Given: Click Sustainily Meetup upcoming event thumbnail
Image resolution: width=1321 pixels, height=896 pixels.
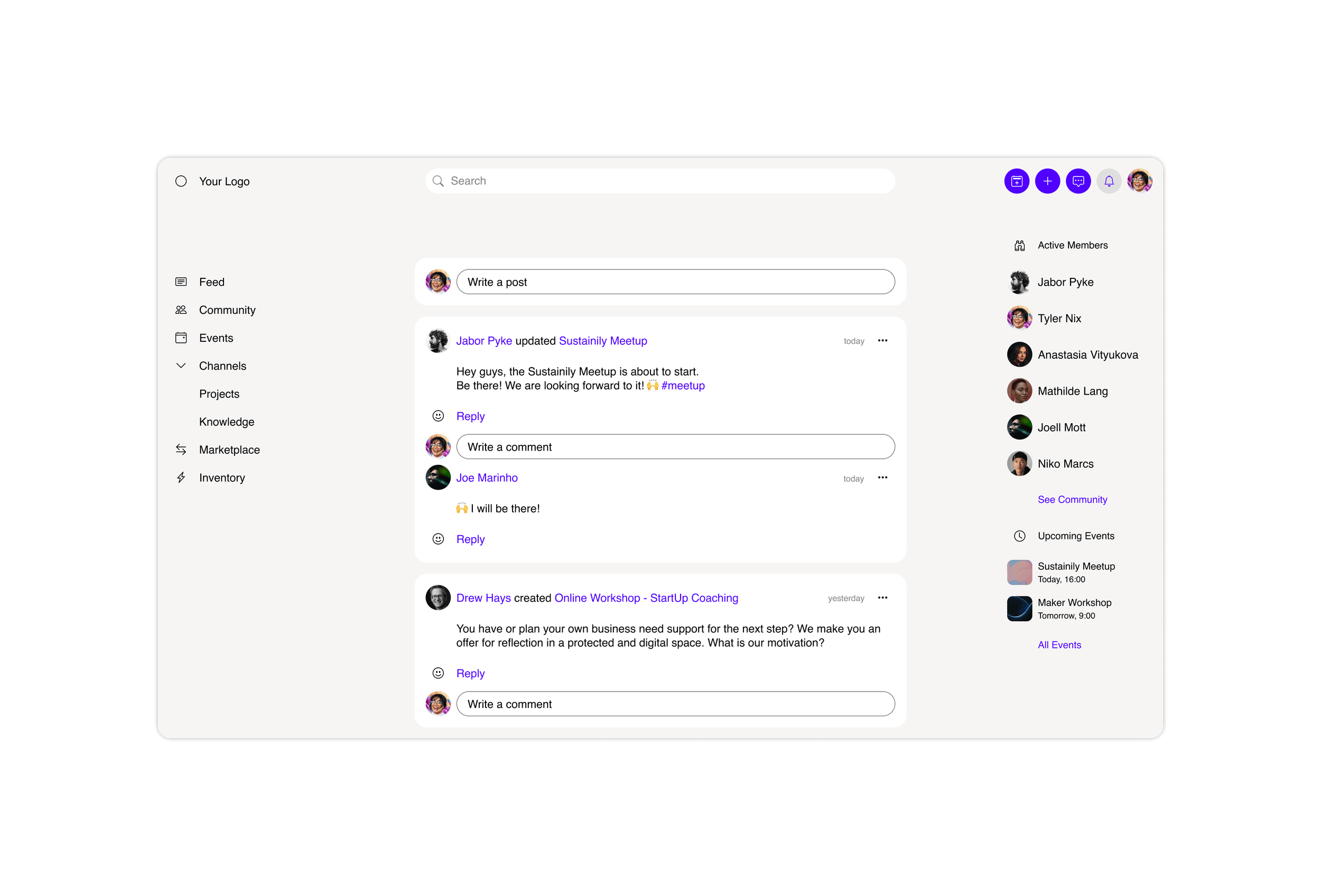Looking at the screenshot, I should [1019, 572].
